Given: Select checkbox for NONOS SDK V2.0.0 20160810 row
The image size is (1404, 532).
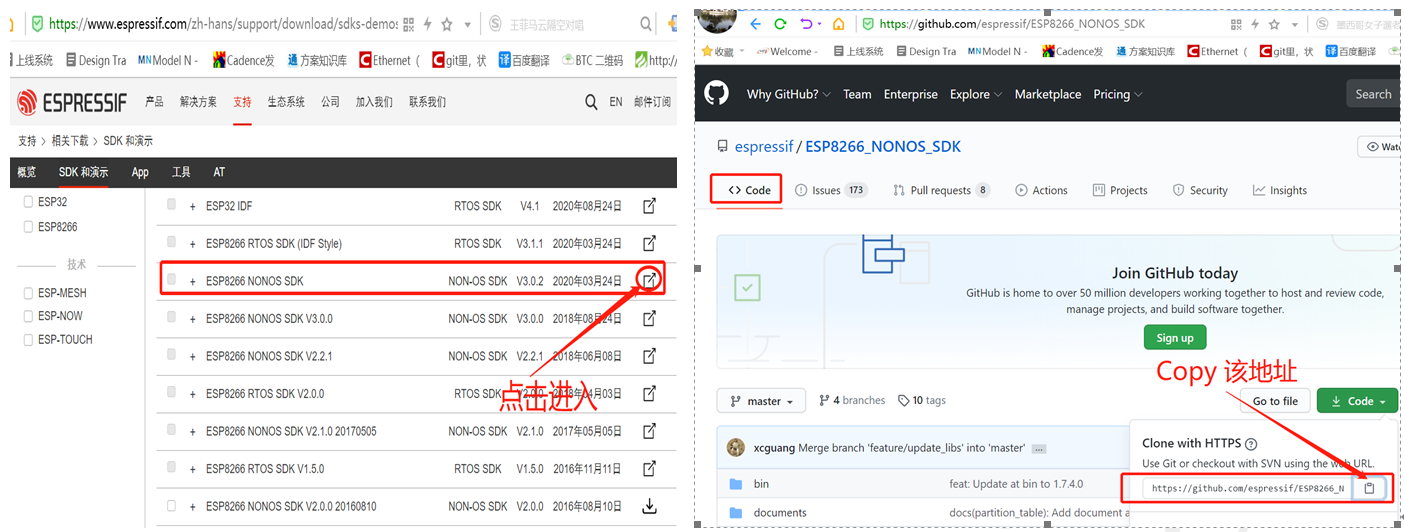Looking at the screenshot, I should 172,506.
